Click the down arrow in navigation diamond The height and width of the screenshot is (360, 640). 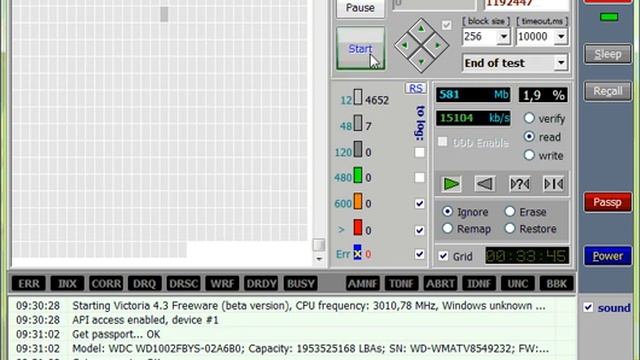(x=421, y=62)
